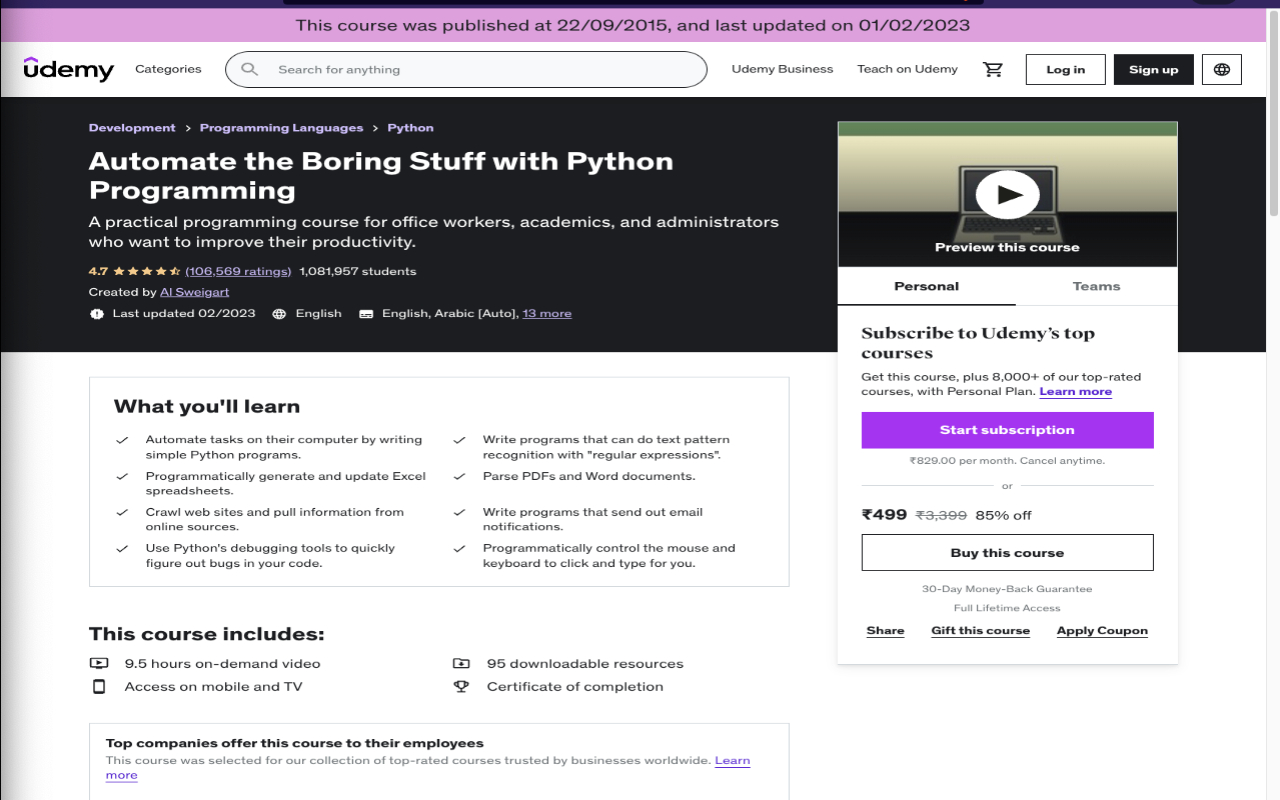The width and height of the screenshot is (1280, 800).
Task: Open the shopping cart icon
Action: pos(993,69)
